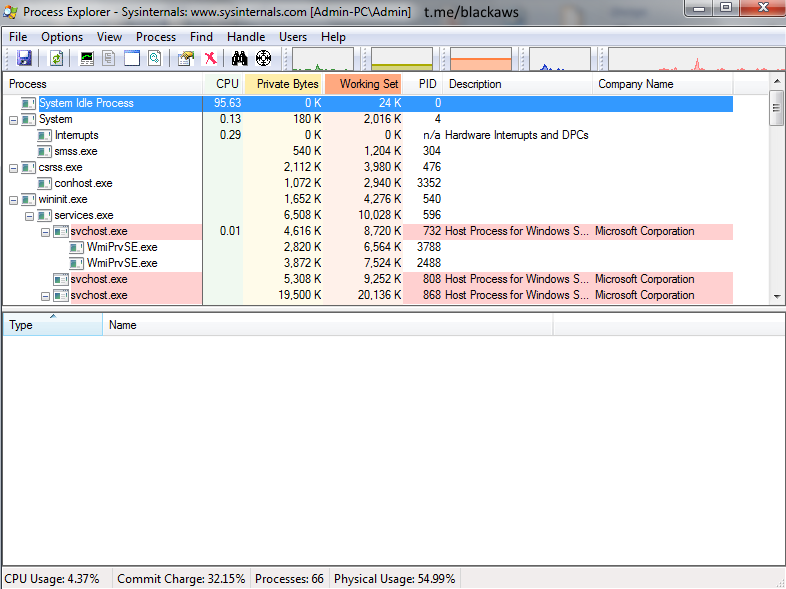Click the process list vertical scrollbar thumb

pos(776,108)
